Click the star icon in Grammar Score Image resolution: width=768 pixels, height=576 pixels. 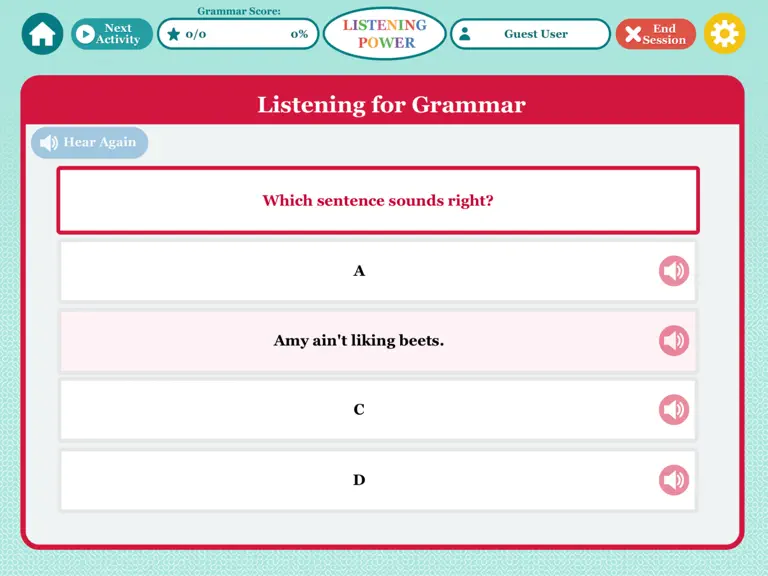(x=173, y=34)
